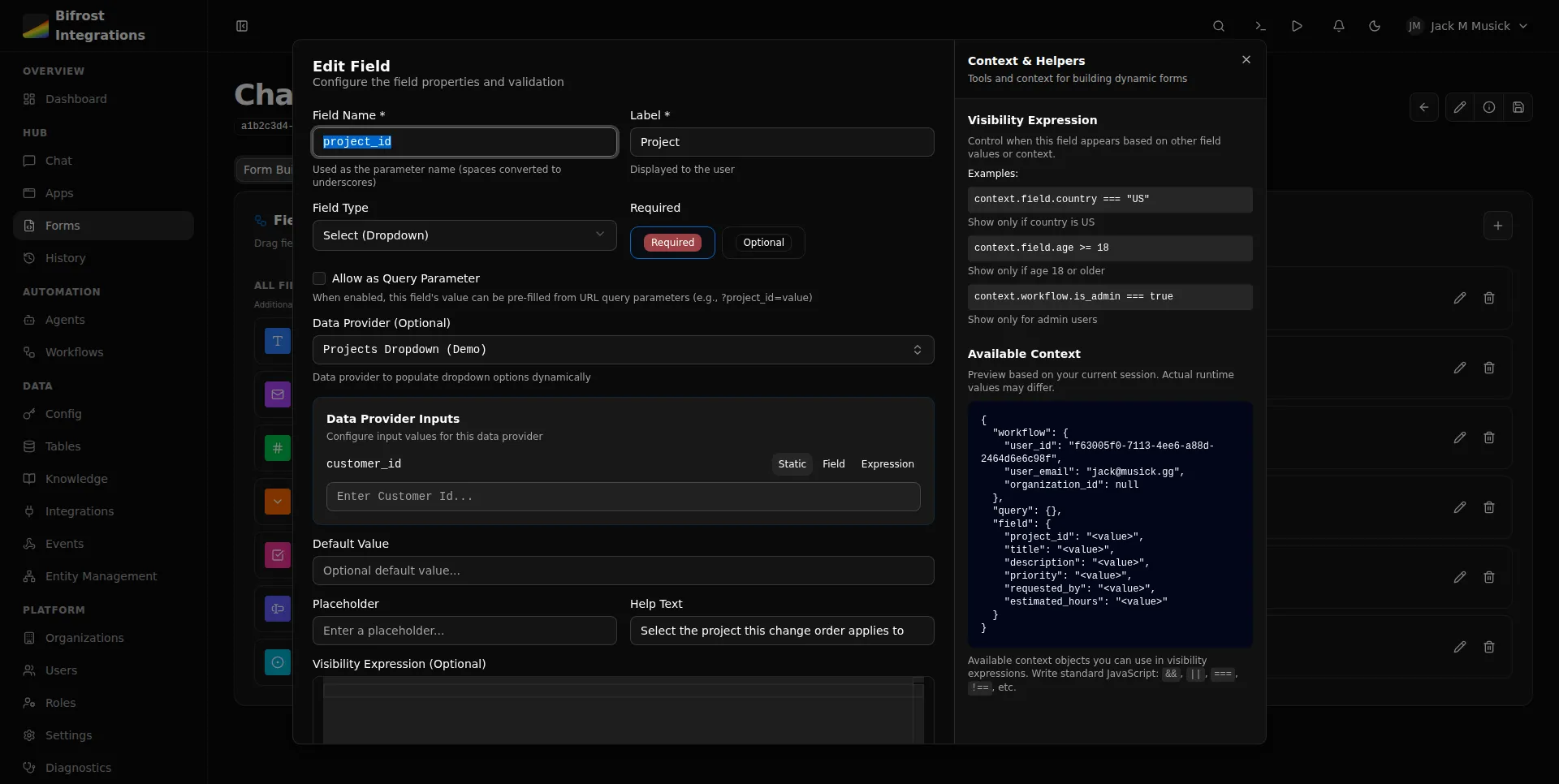Image resolution: width=1559 pixels, height=784 pixels.
Task: Enable Allow as Query Parameter
Action: coord(320,278)
